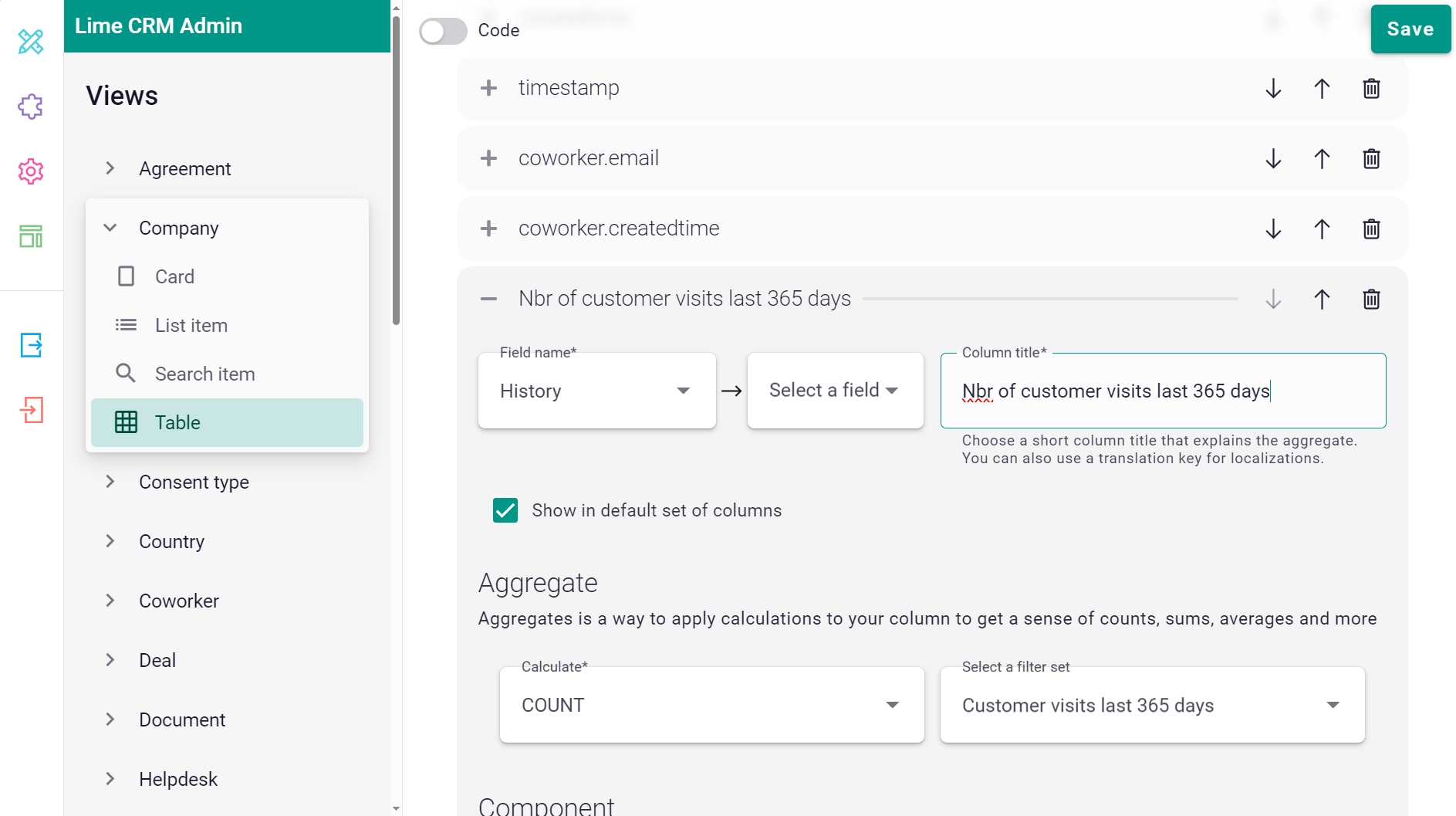Expand the Coworker tree item
The height and width of the screenshot is (816, 1456).
coord(110,601)
